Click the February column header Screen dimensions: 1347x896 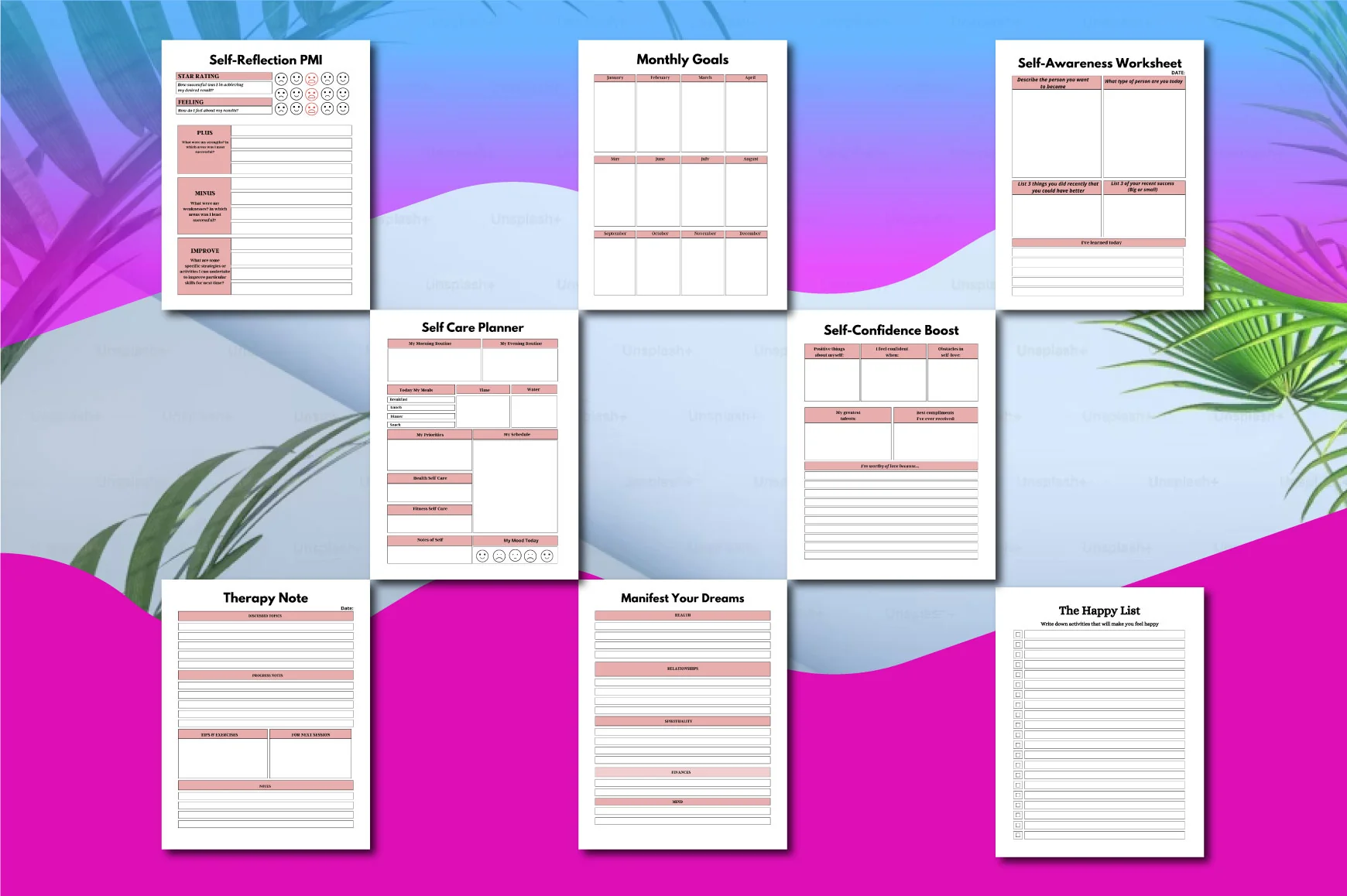tap(660, 78)
